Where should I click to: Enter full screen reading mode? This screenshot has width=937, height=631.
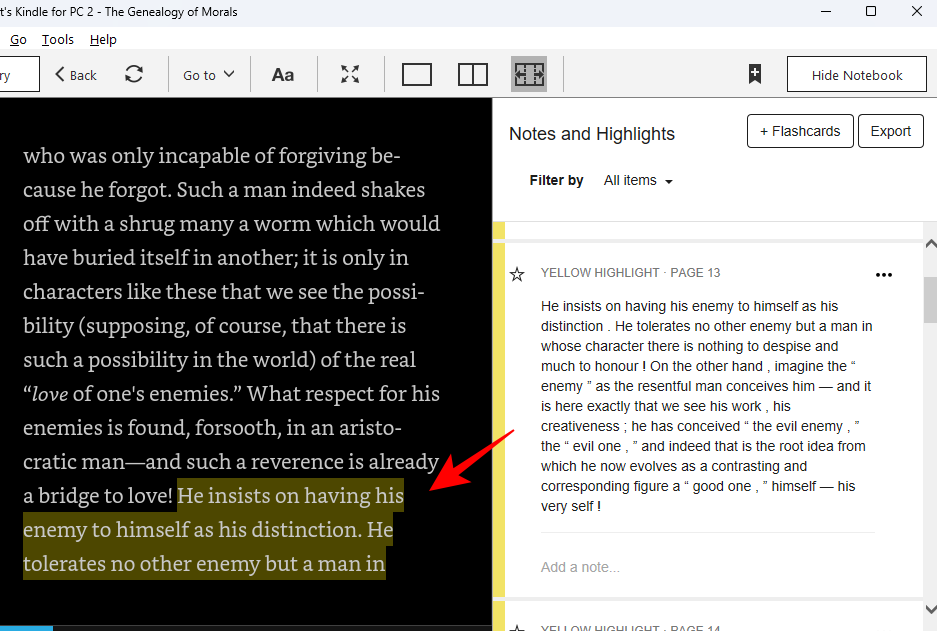(350, 75)
